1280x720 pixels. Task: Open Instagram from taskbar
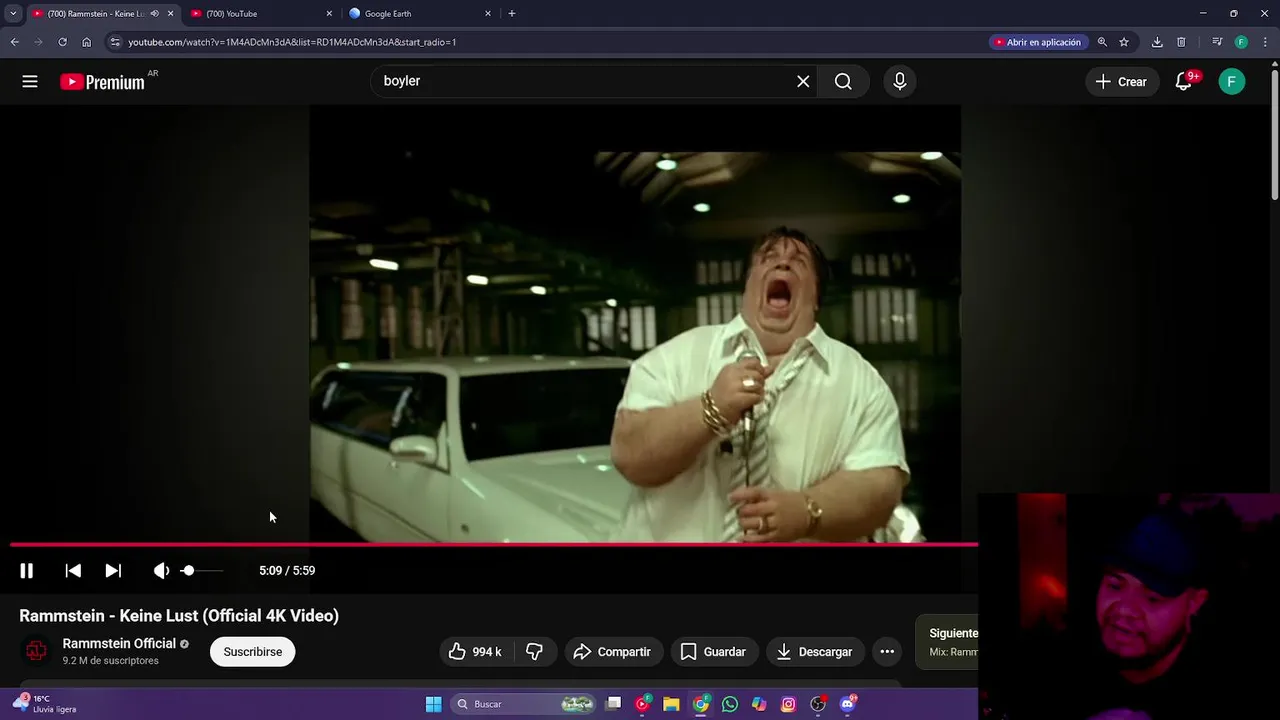788,704
